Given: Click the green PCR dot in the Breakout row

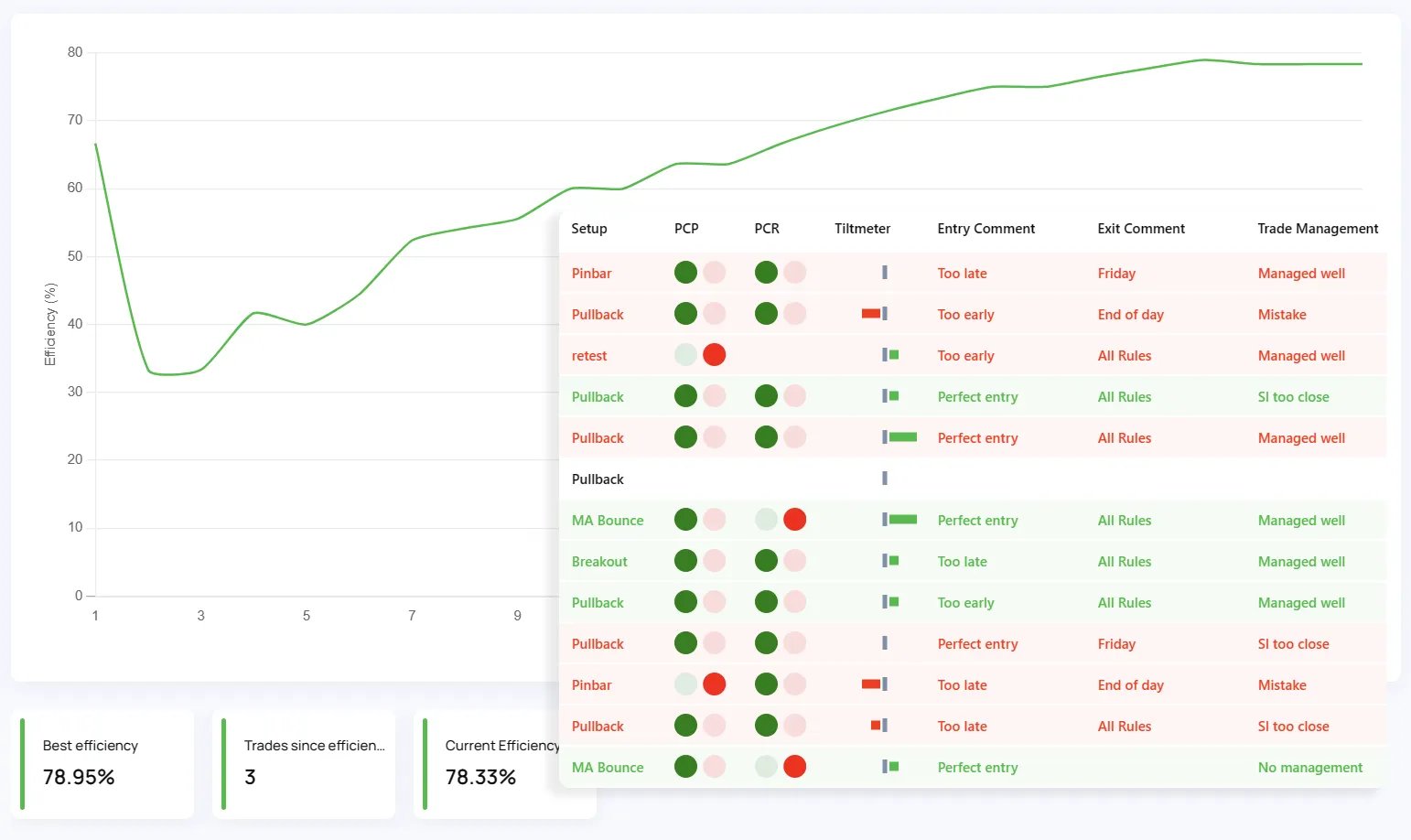Looking at the screenshot, I should (x=766, y=560).
